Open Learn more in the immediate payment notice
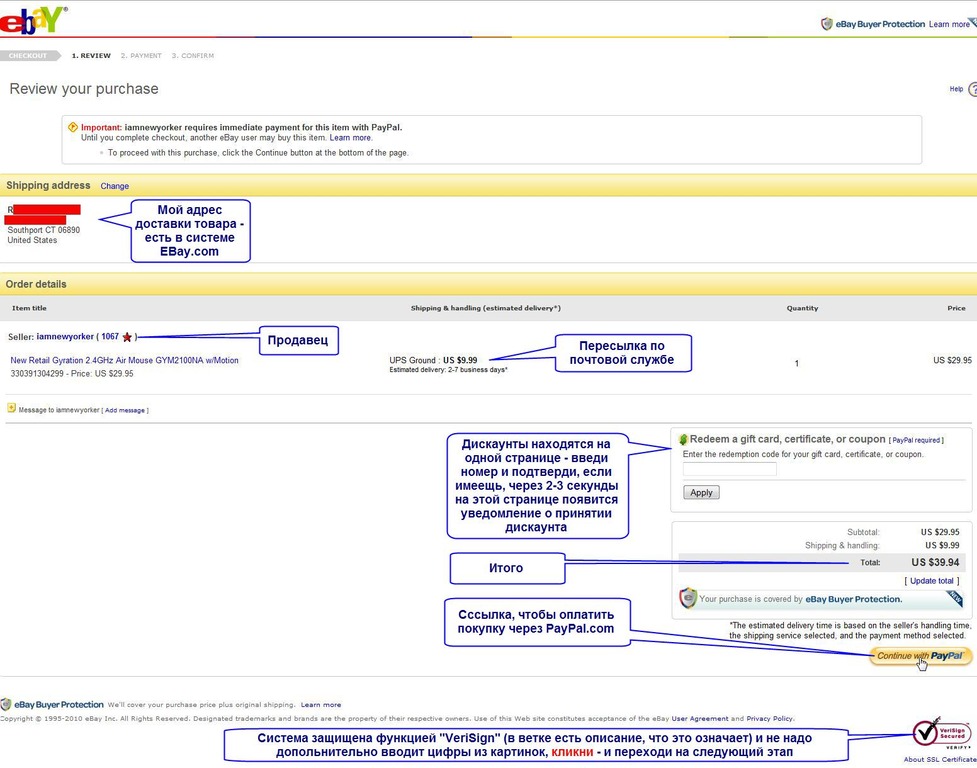This screenshot has width=977, height=768. click(350, 138)
